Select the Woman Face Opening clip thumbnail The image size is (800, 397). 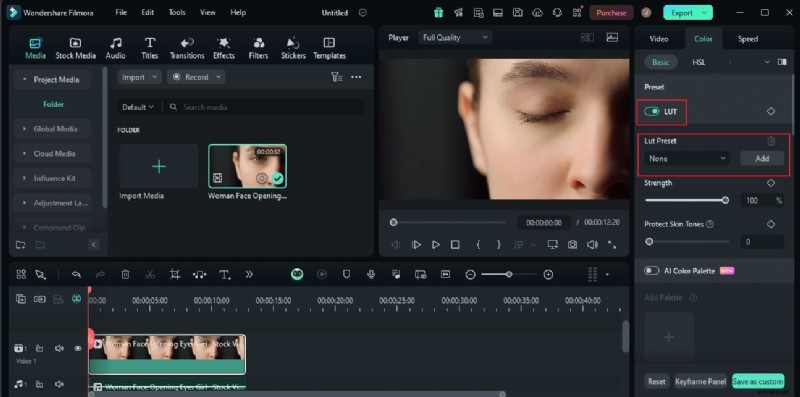click(x=247, y=166)
